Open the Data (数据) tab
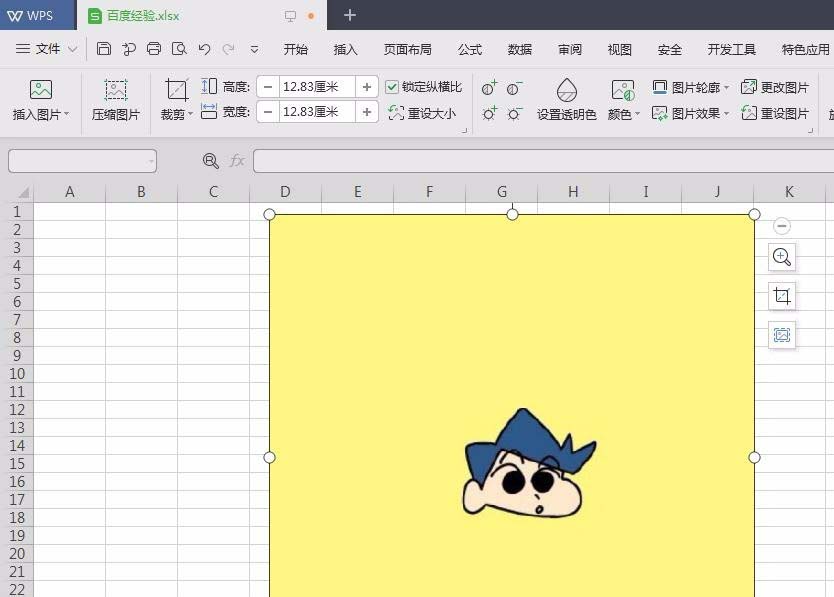Image resolution: width=834 pixels, height=597 pixels. click(x=520, y=49)
